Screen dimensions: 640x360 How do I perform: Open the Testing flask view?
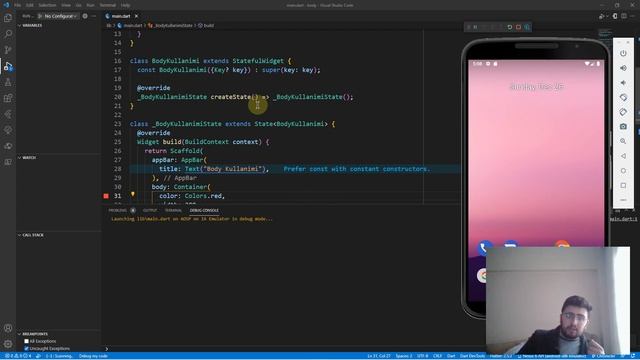pos(8,82)
